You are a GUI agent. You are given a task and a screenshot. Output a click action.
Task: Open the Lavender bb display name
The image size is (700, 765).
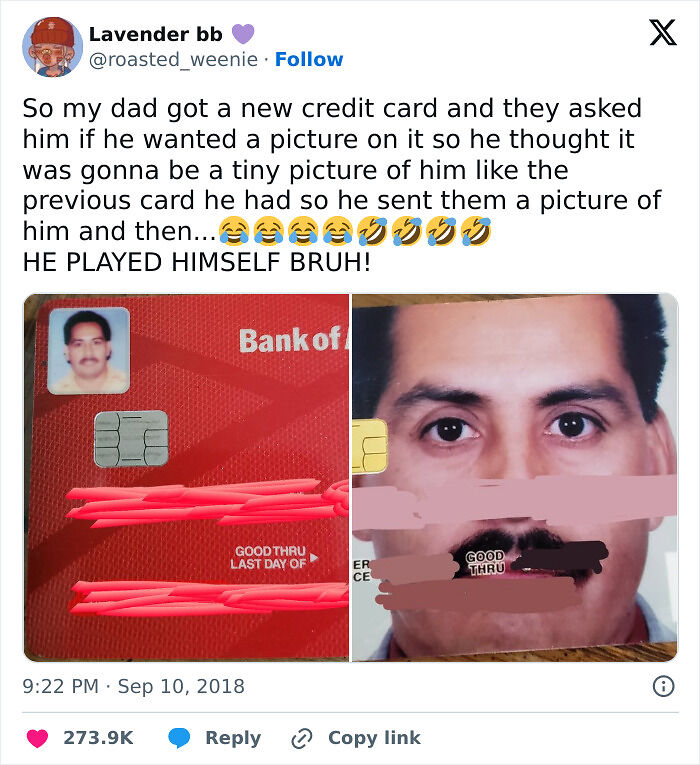pos(156,34)
